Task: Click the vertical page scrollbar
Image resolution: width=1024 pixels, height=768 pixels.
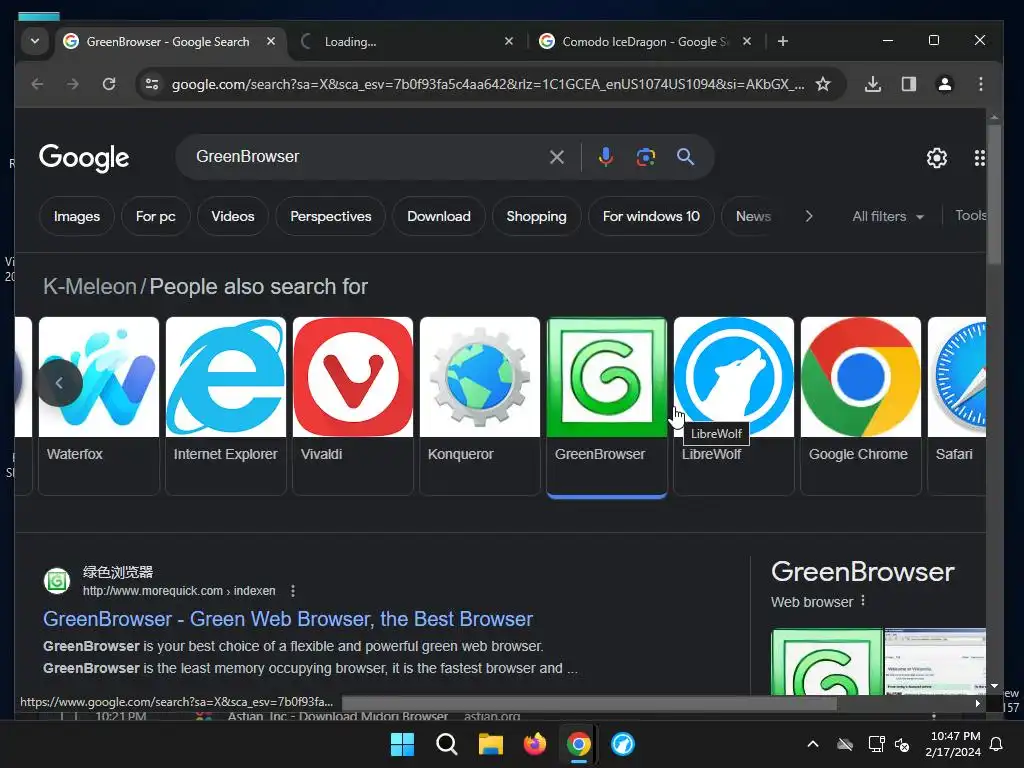Action: coord(994,193)
